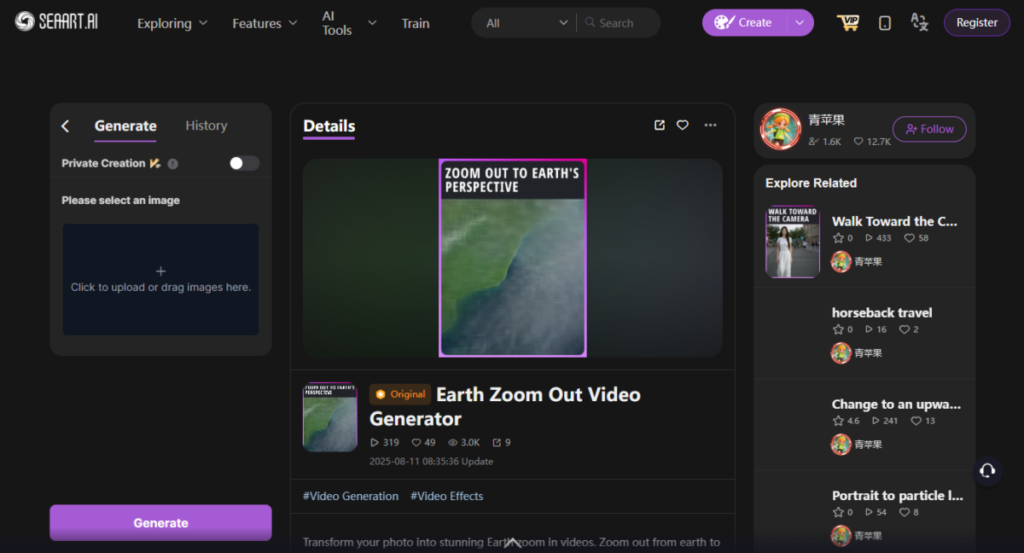
Task: Open customer support headset icon
Action: point(987,470)
